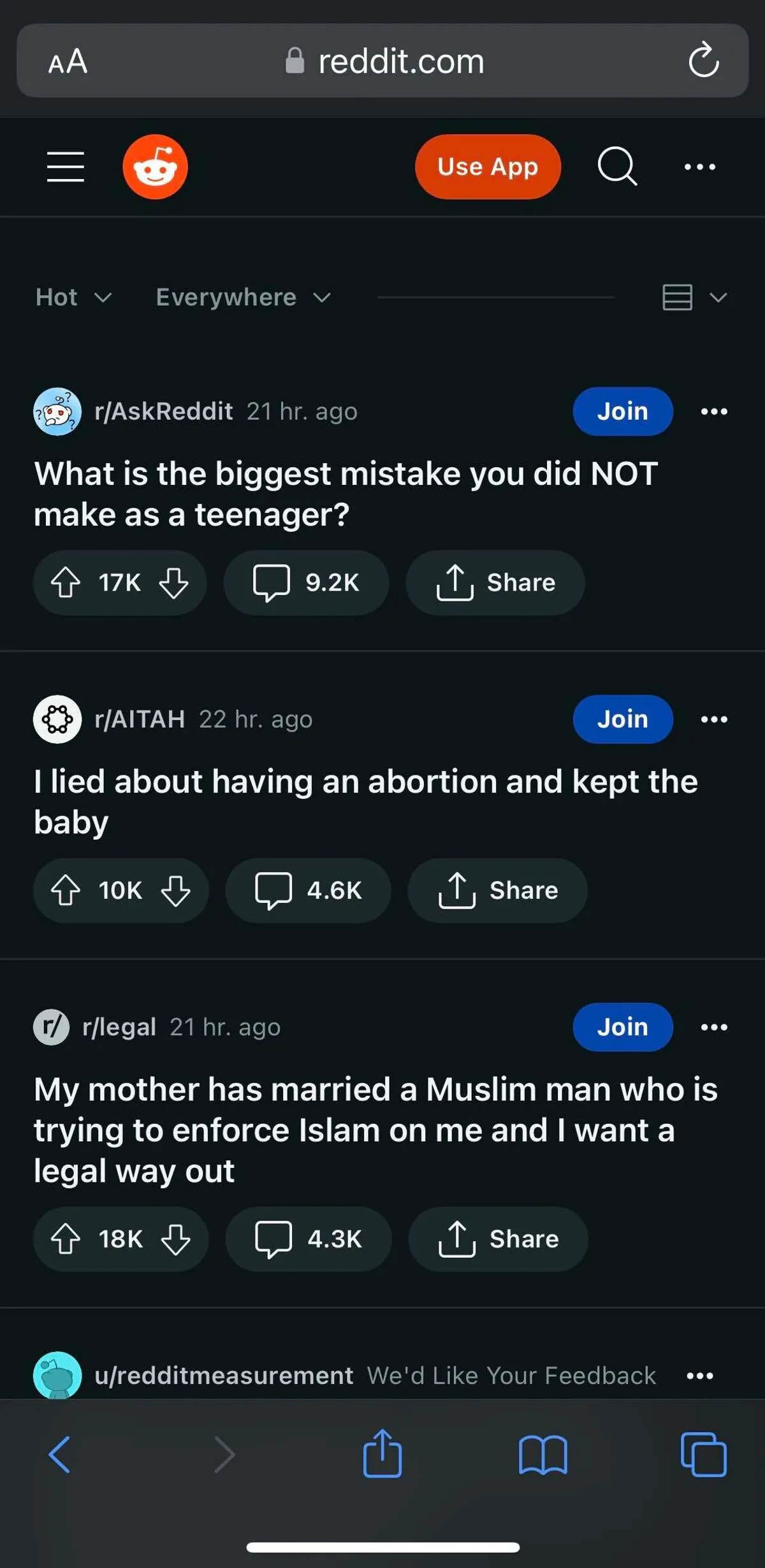Reload the page in Safari
The height and width of the screenshot is (1568, 765).
pyautogui.click(x=704, y=61)
